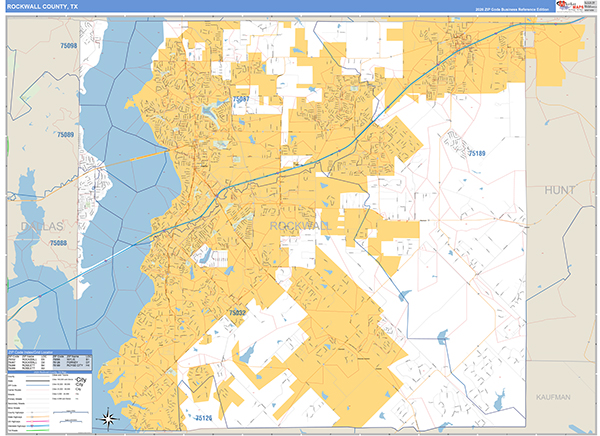Click the US Highways pink sample line in legend
The image size is (600, 436).
[38, 421]
